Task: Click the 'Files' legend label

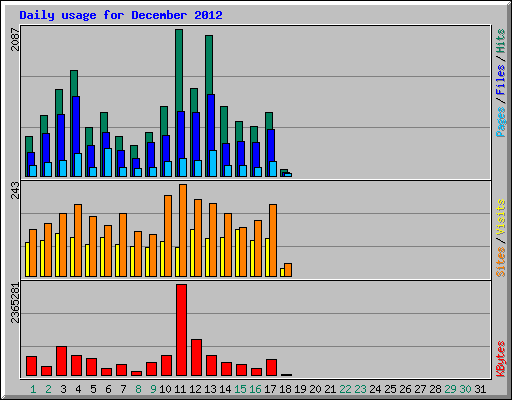Action: pos(500,80)
